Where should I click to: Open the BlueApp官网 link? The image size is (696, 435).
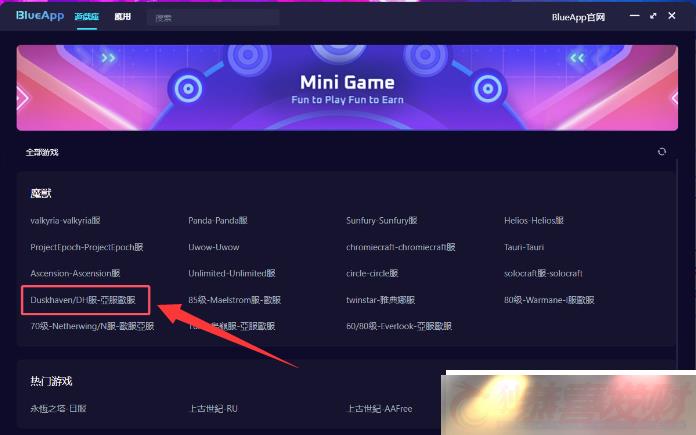point(578,17)
